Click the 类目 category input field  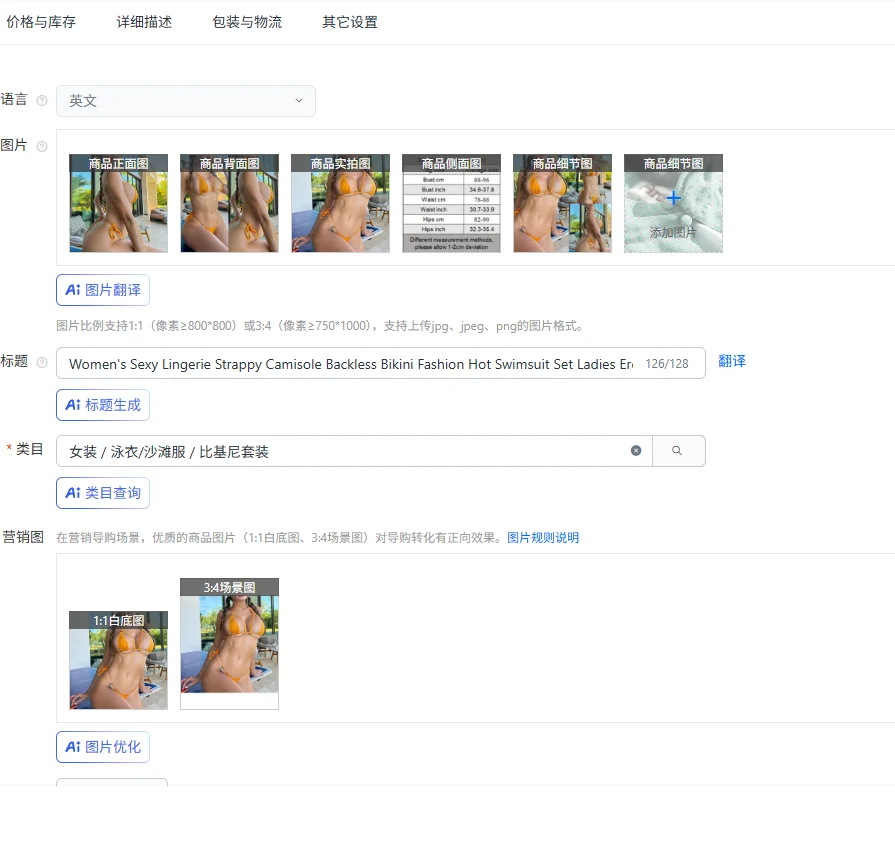pyautogui.click(x=354, y=451)
